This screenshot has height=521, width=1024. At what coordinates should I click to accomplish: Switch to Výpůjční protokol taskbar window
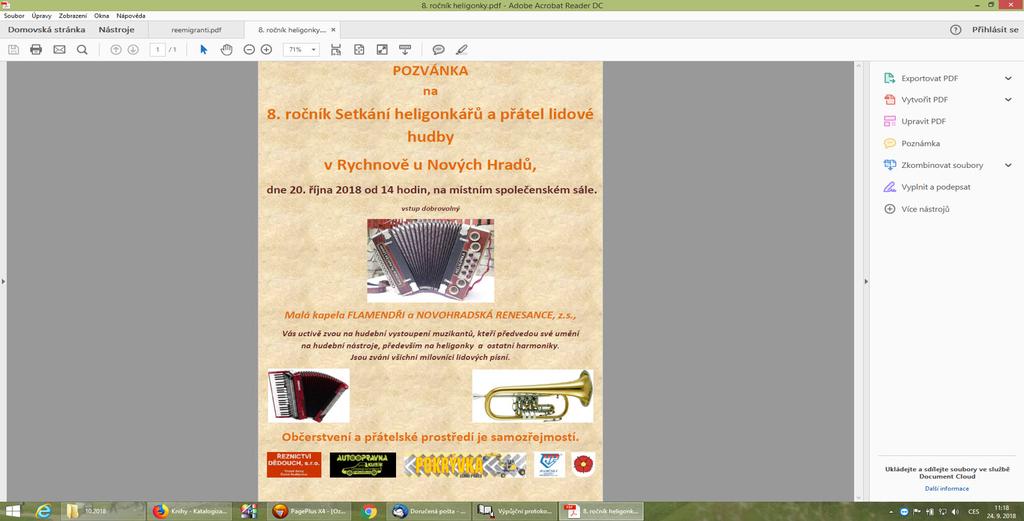click(514, 511)
